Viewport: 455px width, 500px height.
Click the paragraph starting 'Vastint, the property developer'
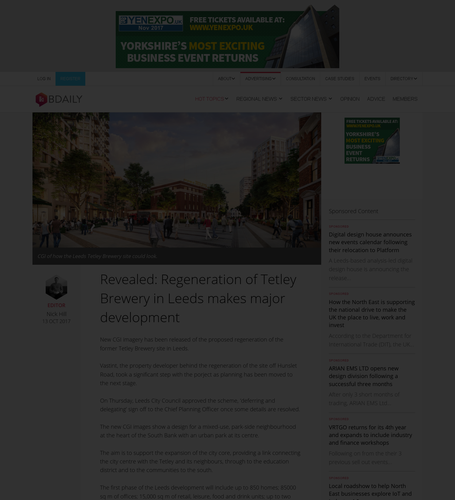(198, 374)
